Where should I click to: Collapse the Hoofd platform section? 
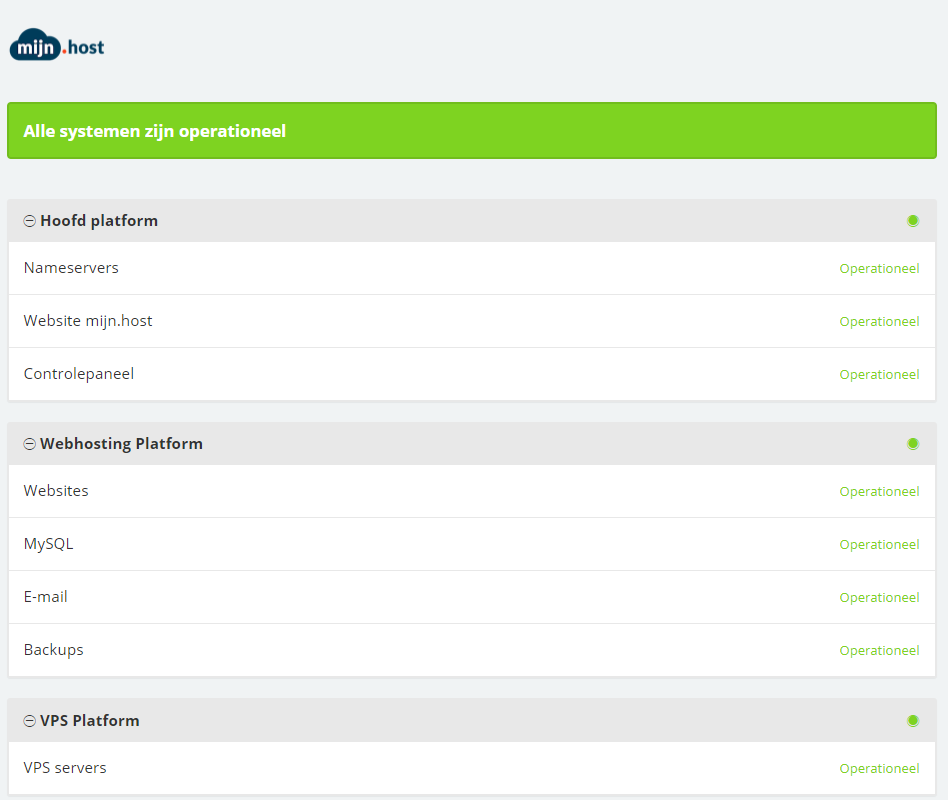[30, 221]
